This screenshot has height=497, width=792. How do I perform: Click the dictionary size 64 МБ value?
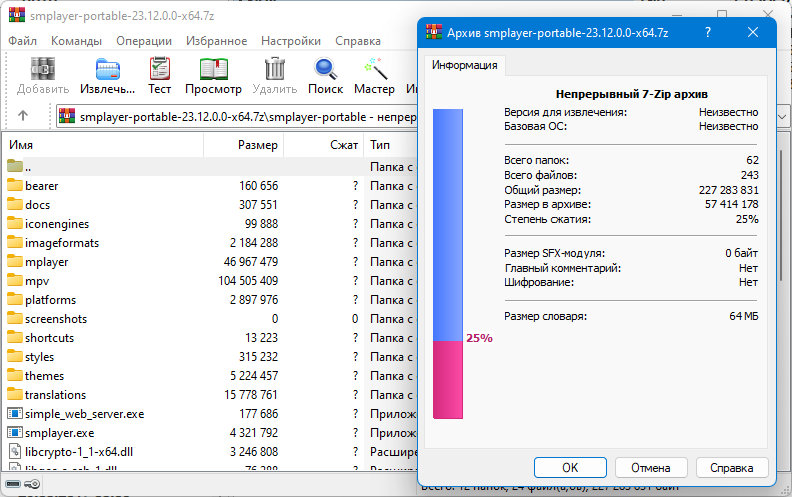(744, 316)
